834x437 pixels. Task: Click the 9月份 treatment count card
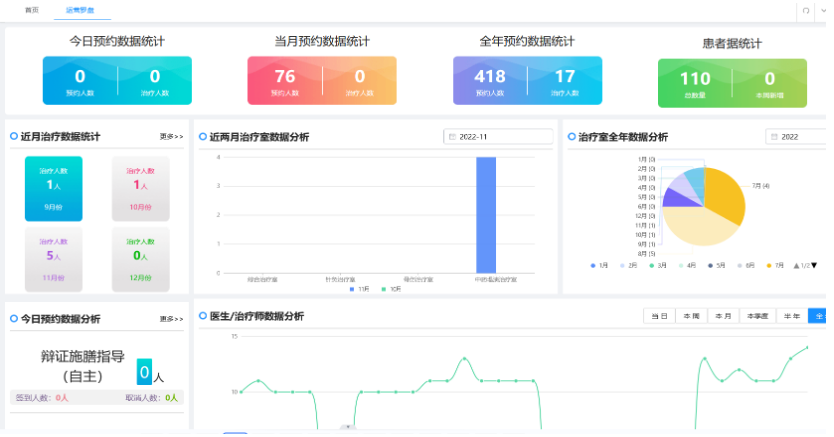pos(54,189)
